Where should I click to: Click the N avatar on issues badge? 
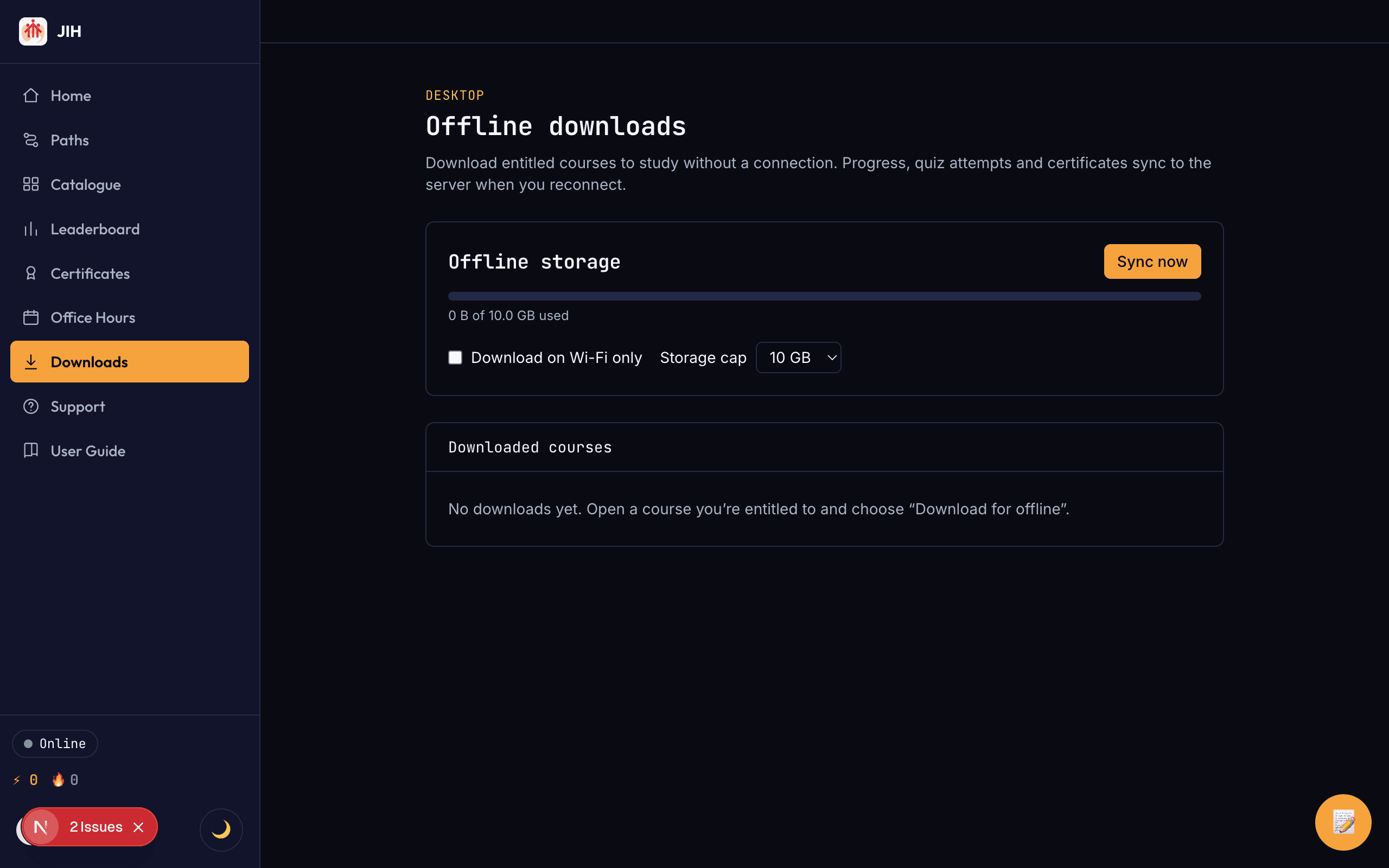coord(41,827)
